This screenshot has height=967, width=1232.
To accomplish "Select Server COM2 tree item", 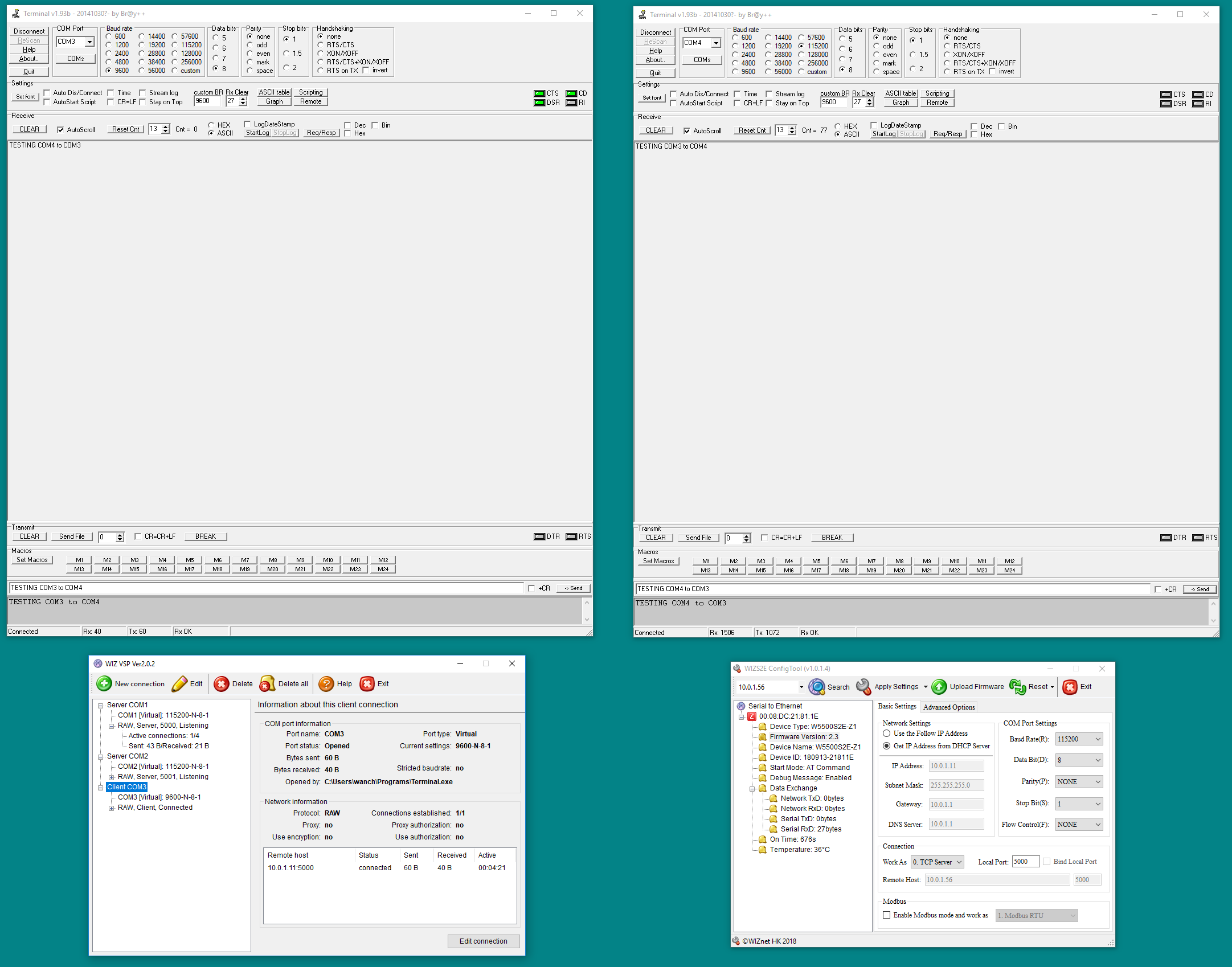I will point(127,756).
